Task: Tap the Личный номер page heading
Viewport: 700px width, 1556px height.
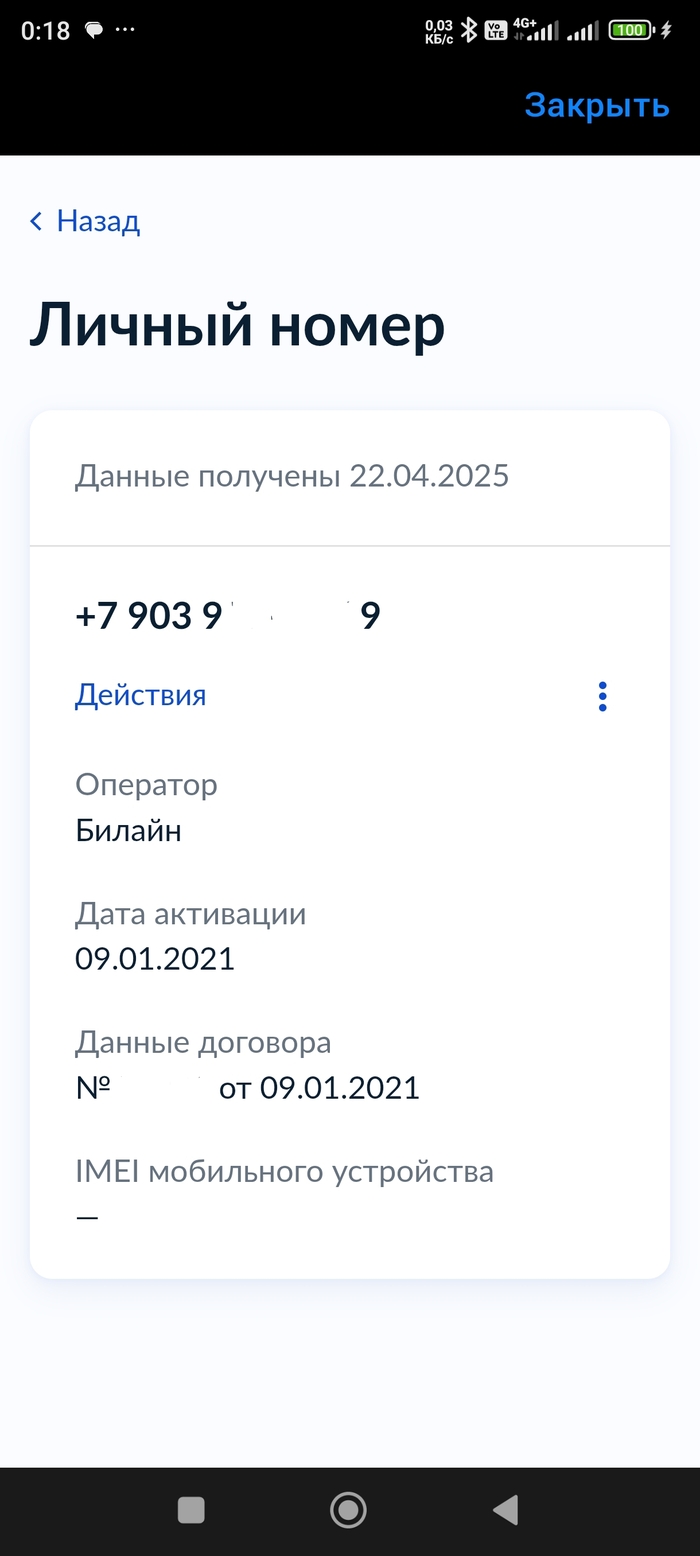Action: 237,326
